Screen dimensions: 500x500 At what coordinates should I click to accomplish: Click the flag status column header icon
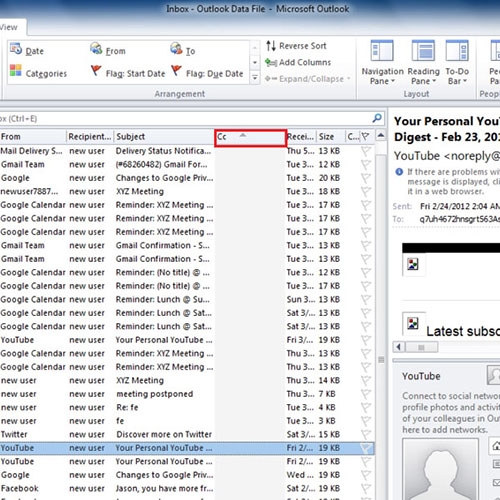[x=366, y=137]
